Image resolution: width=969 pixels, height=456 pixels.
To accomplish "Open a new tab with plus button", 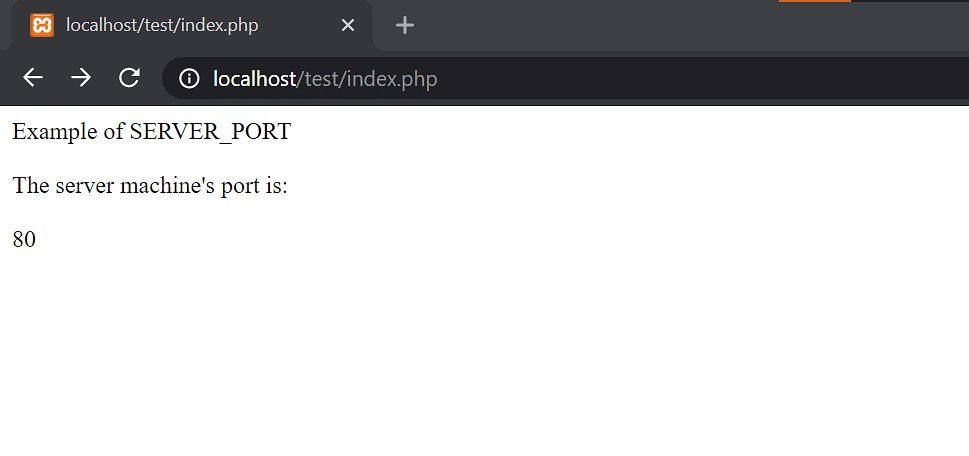I will [405, 25].
